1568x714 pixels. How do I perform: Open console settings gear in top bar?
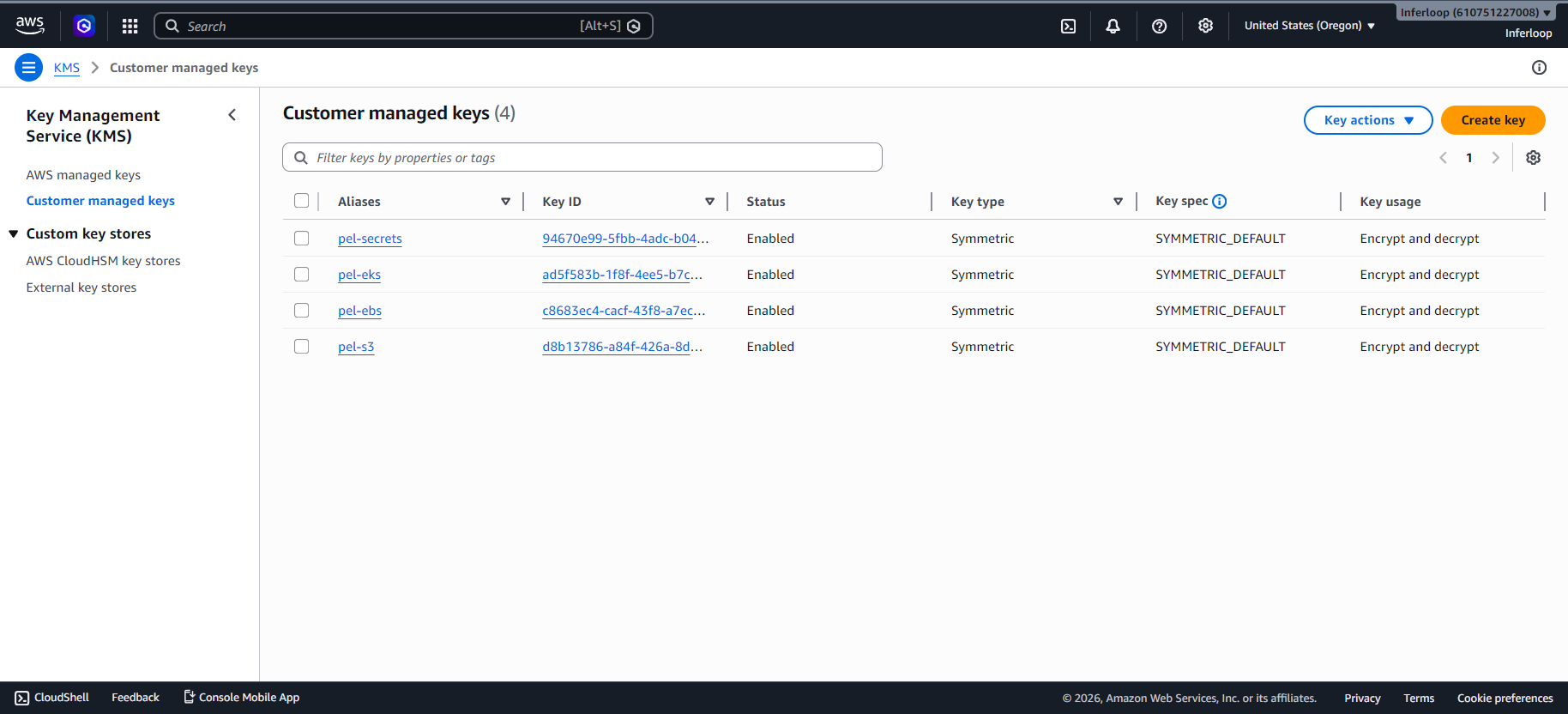pyautogui.click(x=1205, y=26)
